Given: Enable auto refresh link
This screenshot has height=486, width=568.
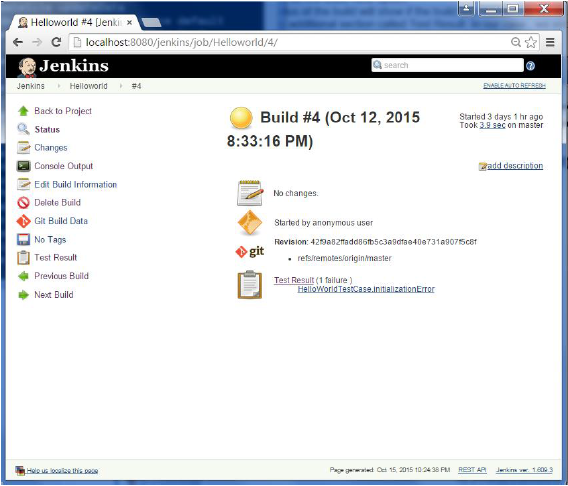Looking at the screenshot, I should click(x=514, y=85).
